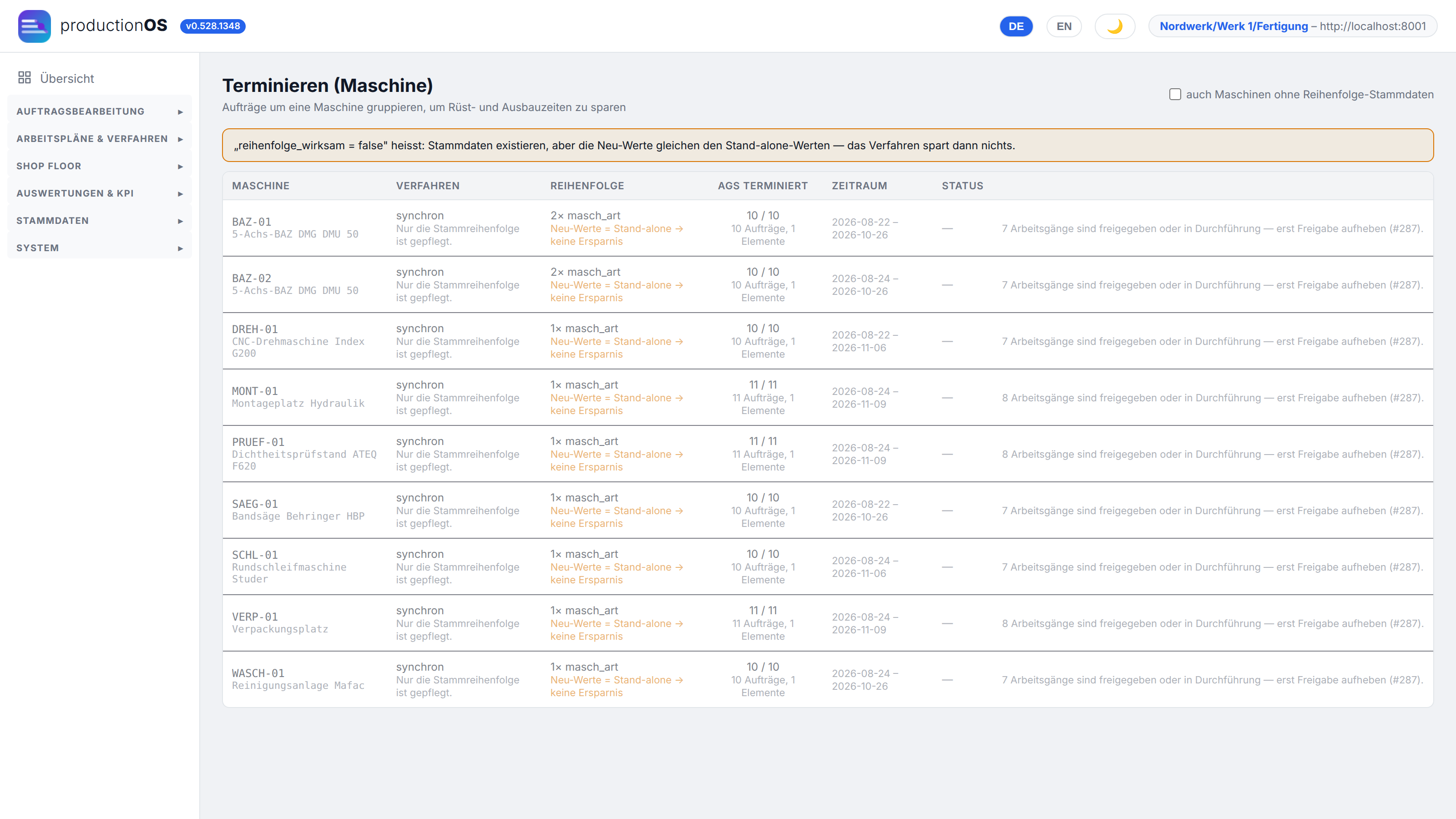Image resolution: width=1456 pixels, height=819 pixels.
Task: Switch language to EN
Action: 1064,26
